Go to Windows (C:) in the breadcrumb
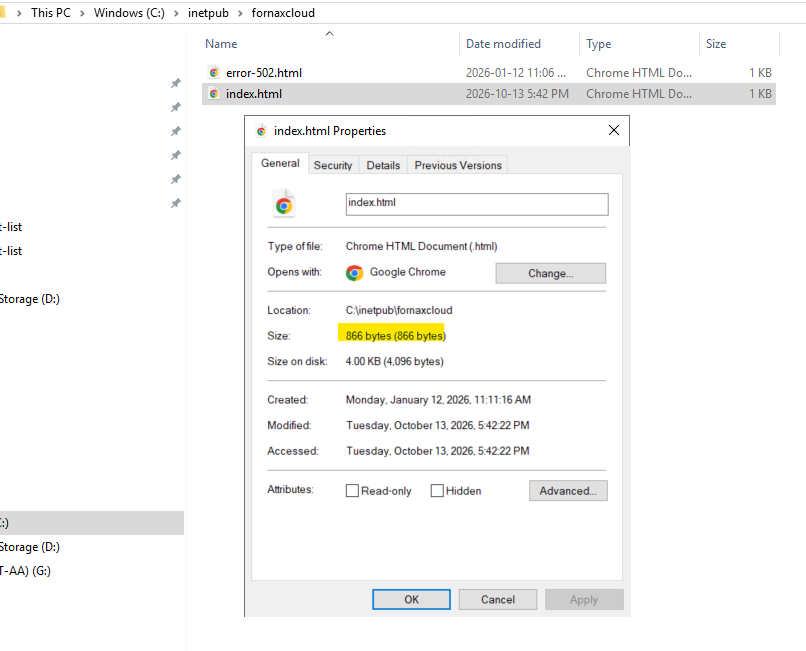The width and height of the screenshot is (806, 651). (x=129, y=13)
